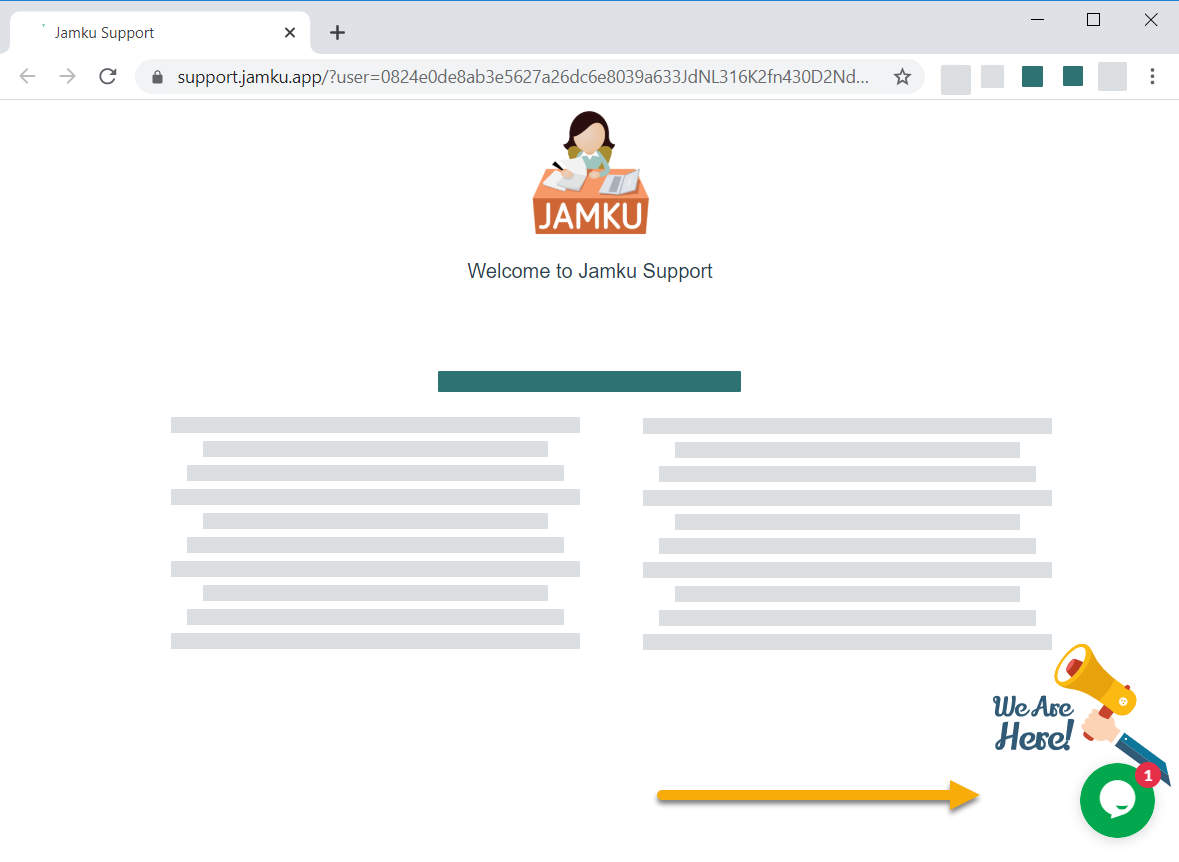
Task: Open a new browser tab
Action: pos(337,32)
